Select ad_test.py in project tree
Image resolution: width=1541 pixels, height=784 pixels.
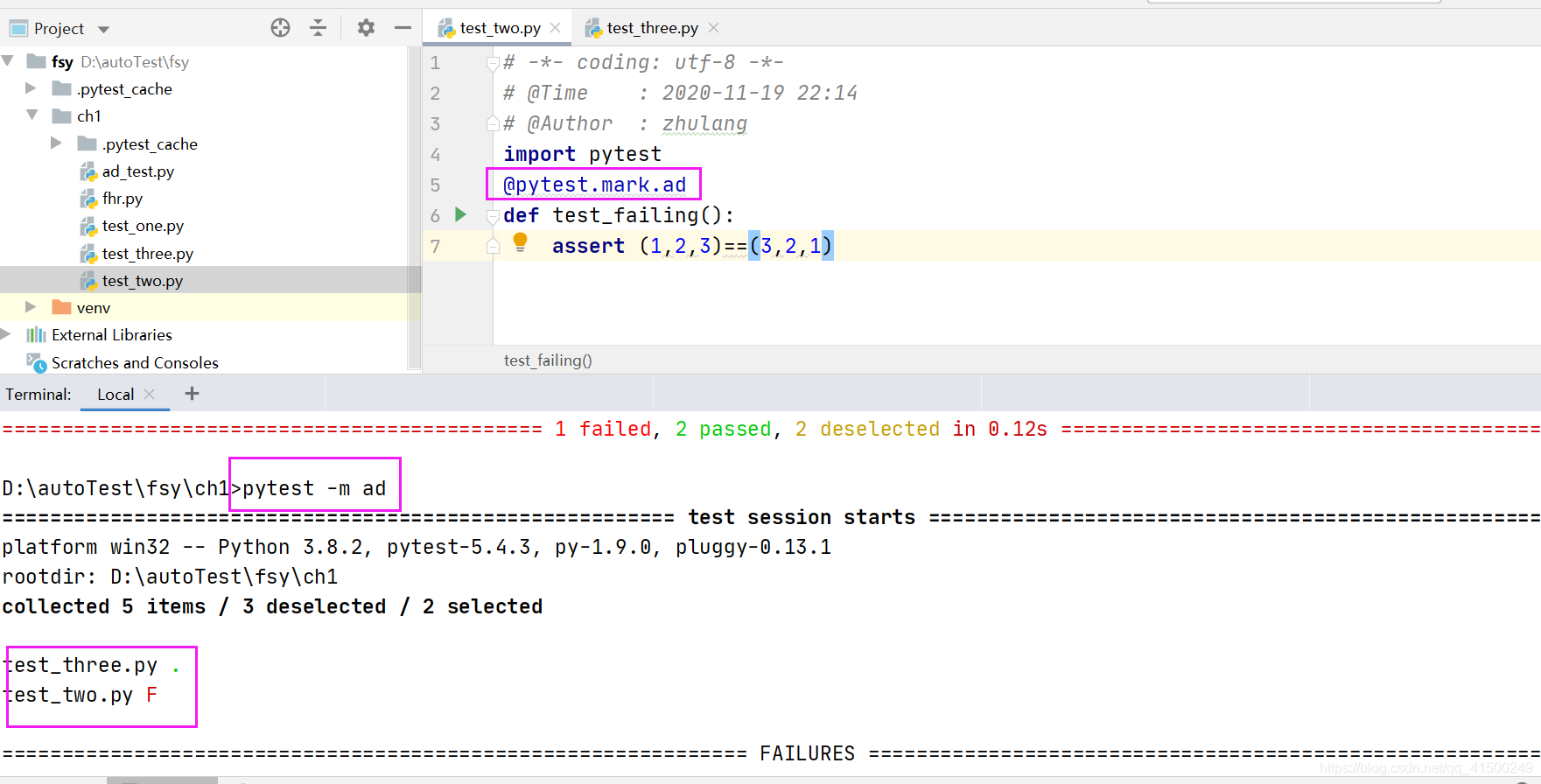pyautogui.click(x=137, y=171)
